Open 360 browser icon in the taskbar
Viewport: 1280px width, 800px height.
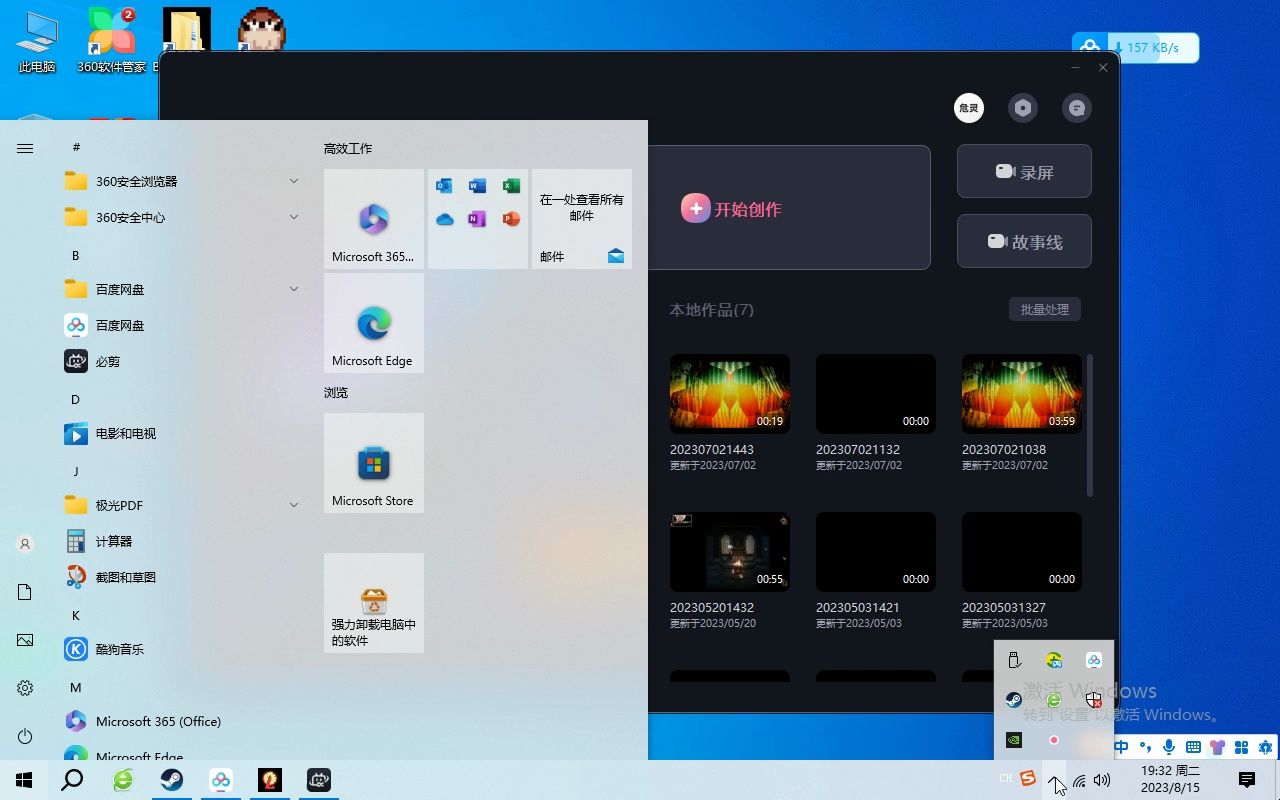(x=123, y=780)
